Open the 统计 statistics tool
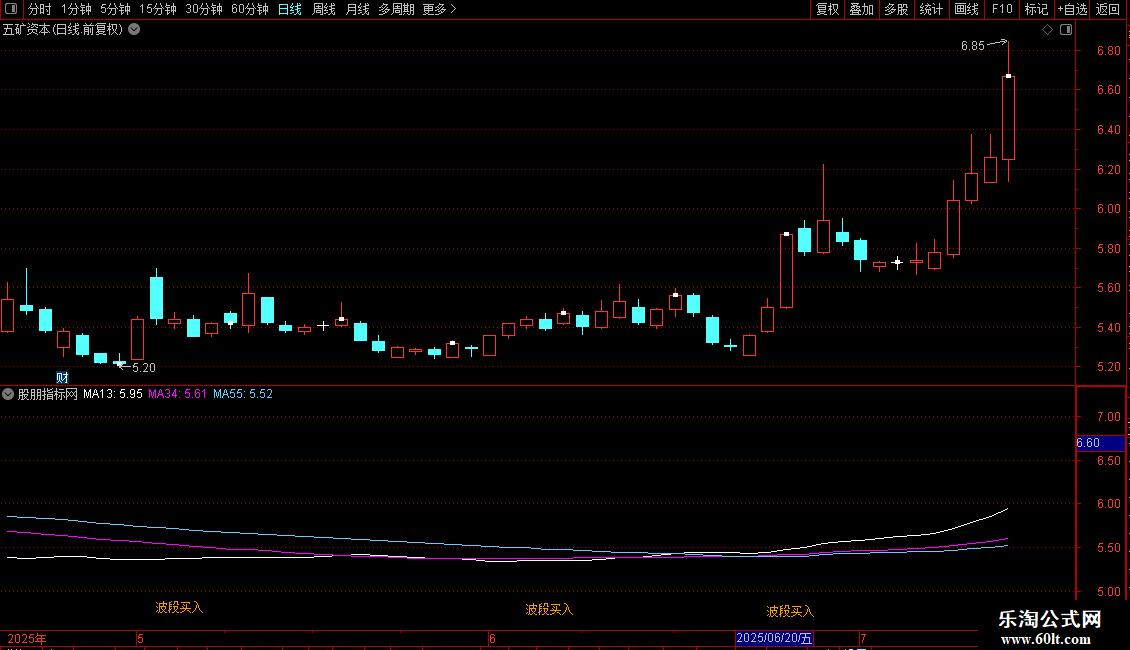Screen dimensions: 1130x650 click(x=930, y=9)
